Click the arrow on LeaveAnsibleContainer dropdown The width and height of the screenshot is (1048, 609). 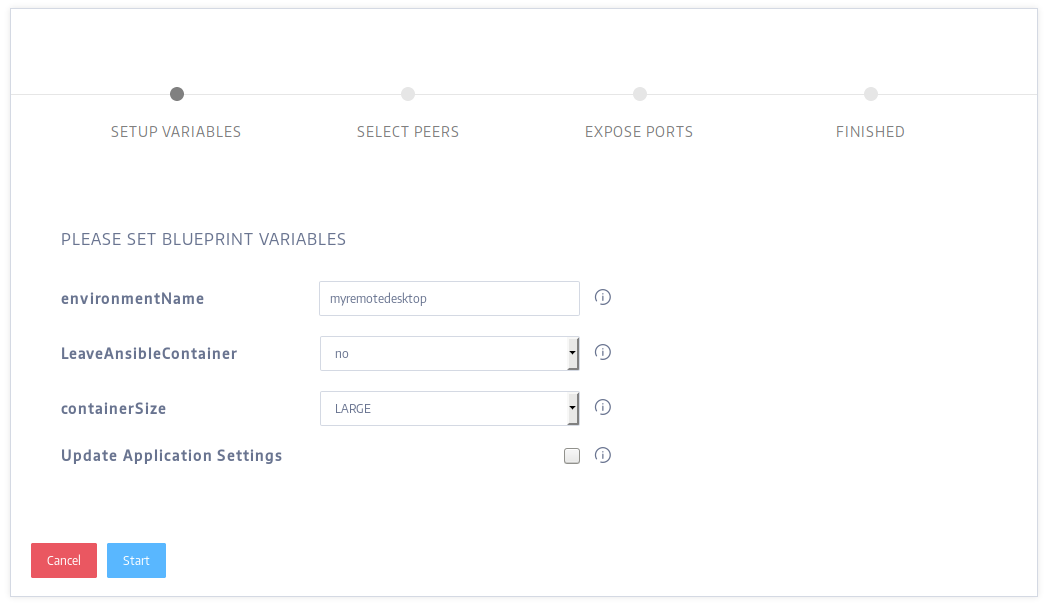coord(572,353)
